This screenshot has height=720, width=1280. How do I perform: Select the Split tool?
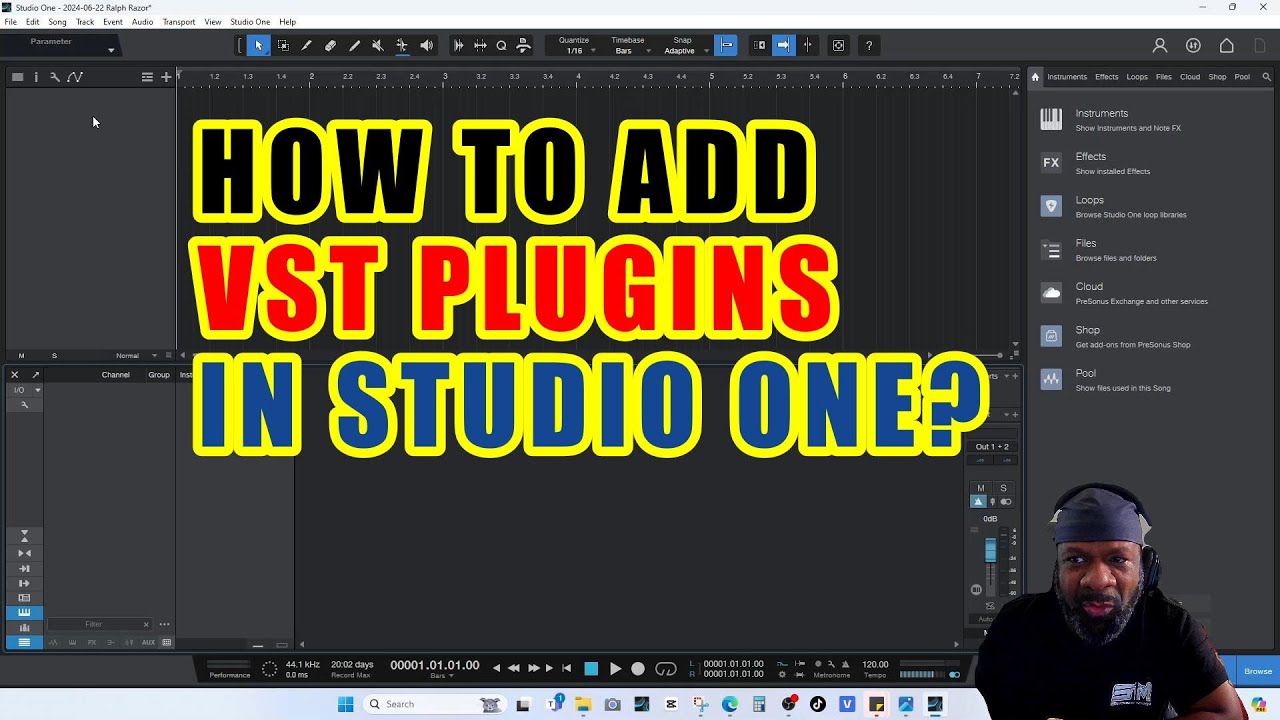(x=307, y=45)
